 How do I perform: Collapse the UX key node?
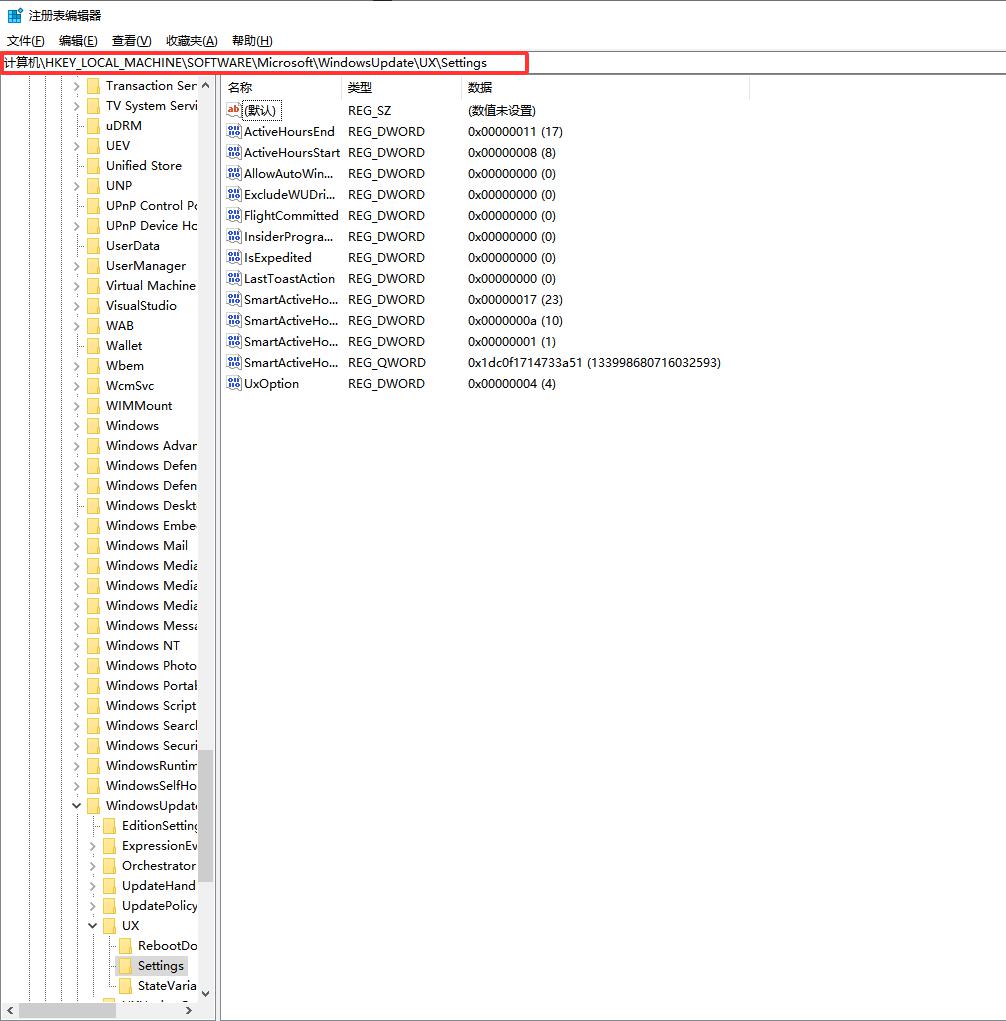(x=93, y=926)
